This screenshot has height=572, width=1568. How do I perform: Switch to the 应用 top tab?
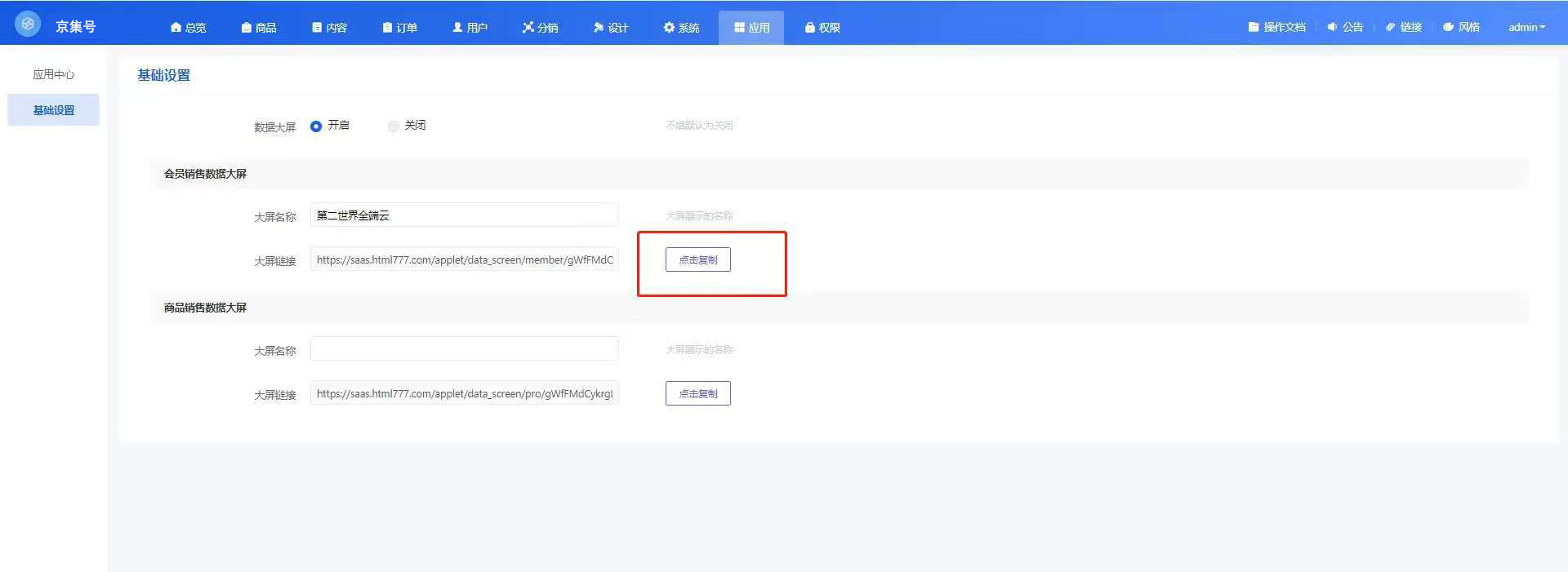[751, 28]
